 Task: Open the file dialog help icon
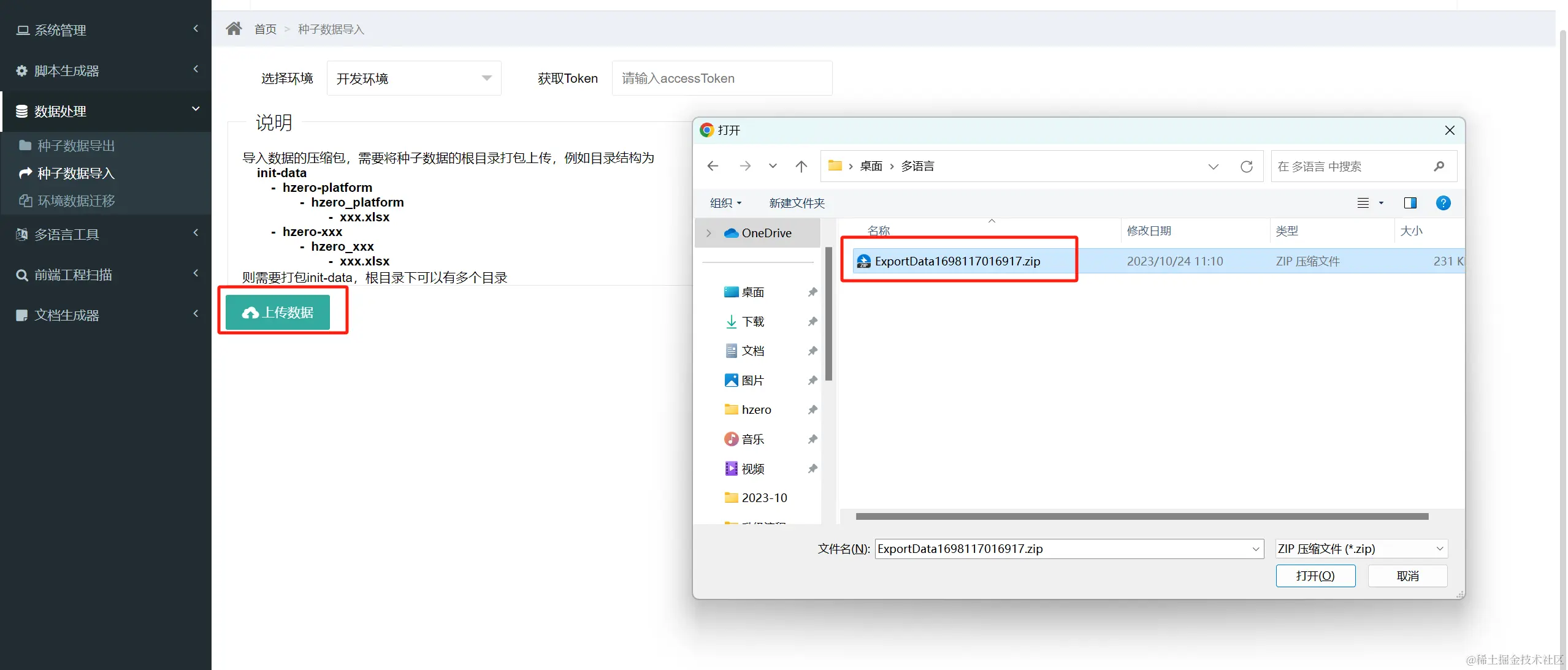pyautogui.click(x=1443, y=203)
